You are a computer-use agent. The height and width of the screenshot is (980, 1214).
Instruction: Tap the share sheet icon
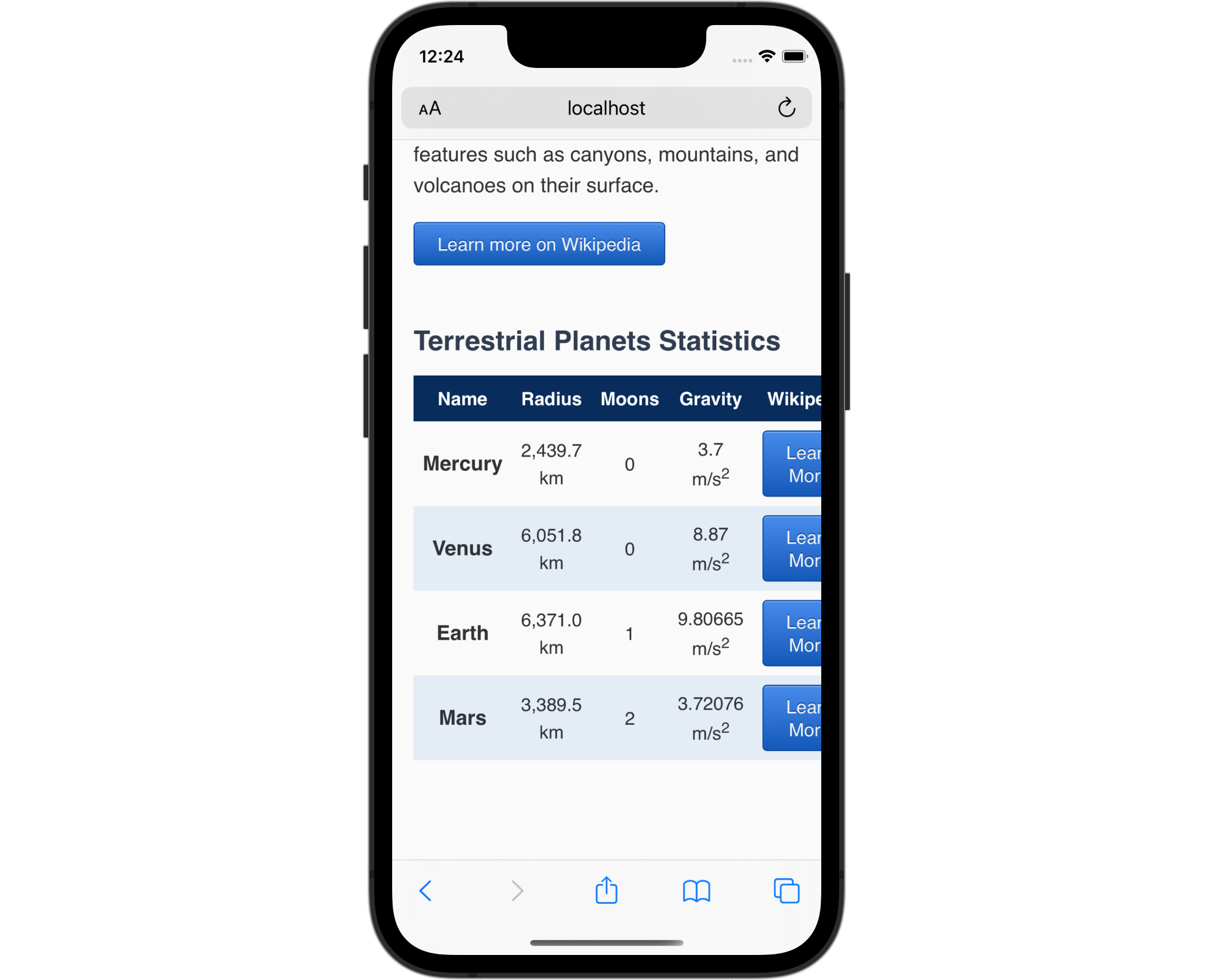coord(607,891)
